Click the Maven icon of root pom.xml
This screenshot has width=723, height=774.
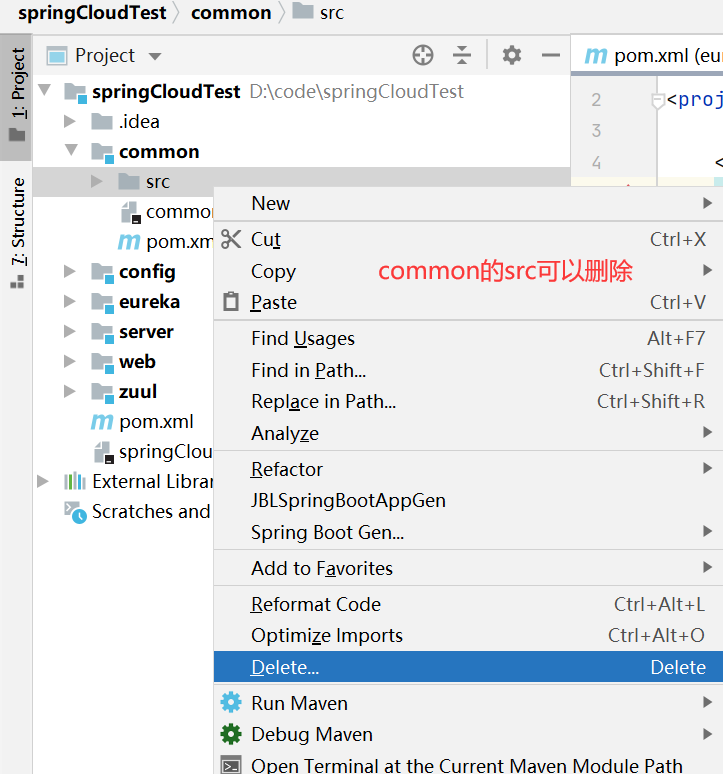(102, 422)
